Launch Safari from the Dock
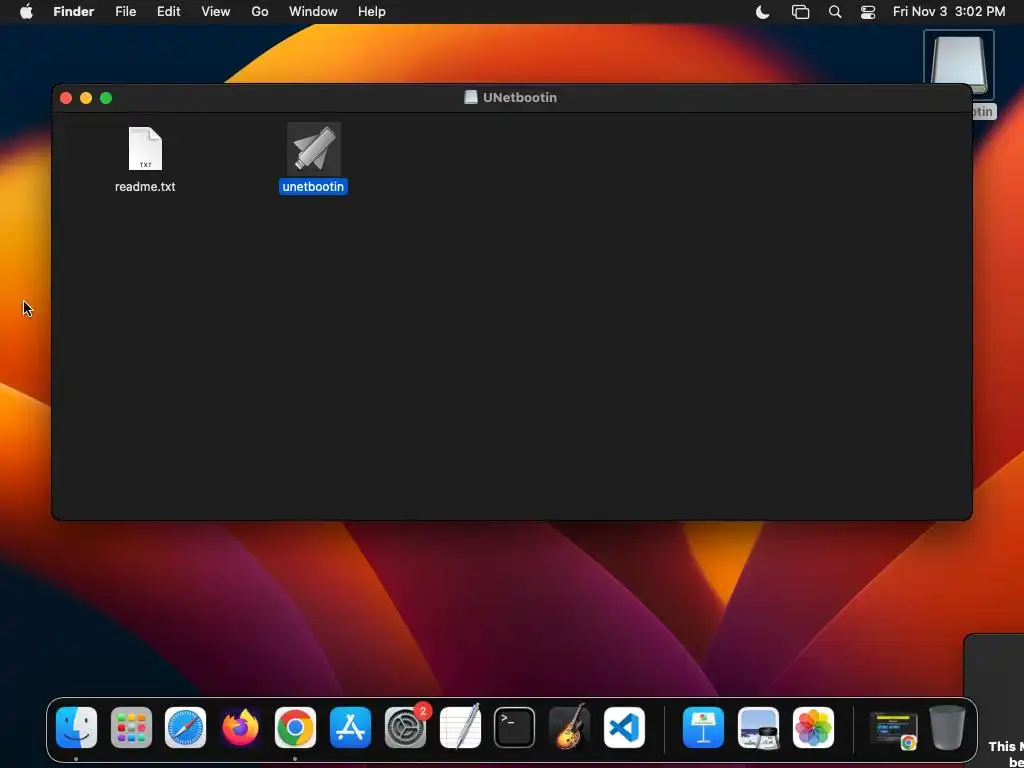The image size is (1024, 768). (185, 728)
